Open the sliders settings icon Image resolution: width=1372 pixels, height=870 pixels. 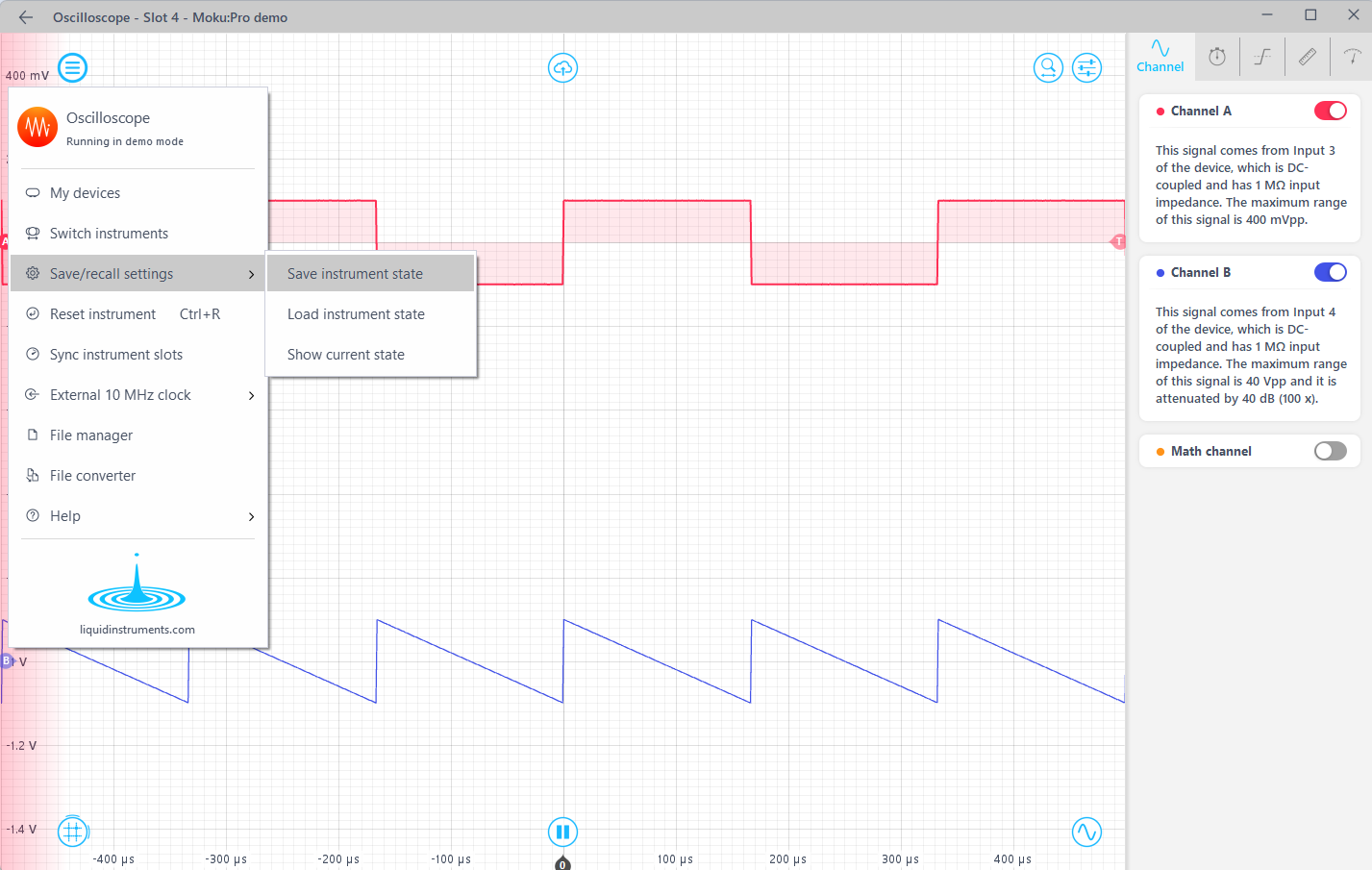(1086, 67)
